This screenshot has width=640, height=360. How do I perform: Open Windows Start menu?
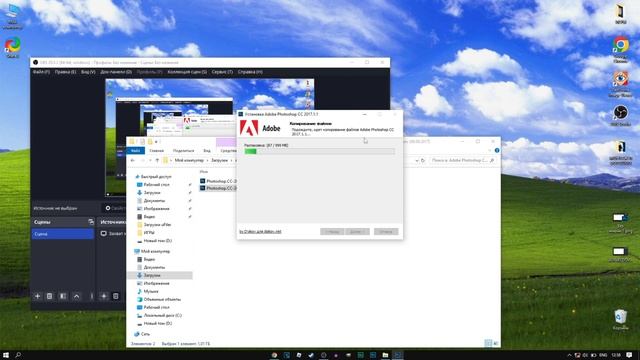[x=6, y=355]
